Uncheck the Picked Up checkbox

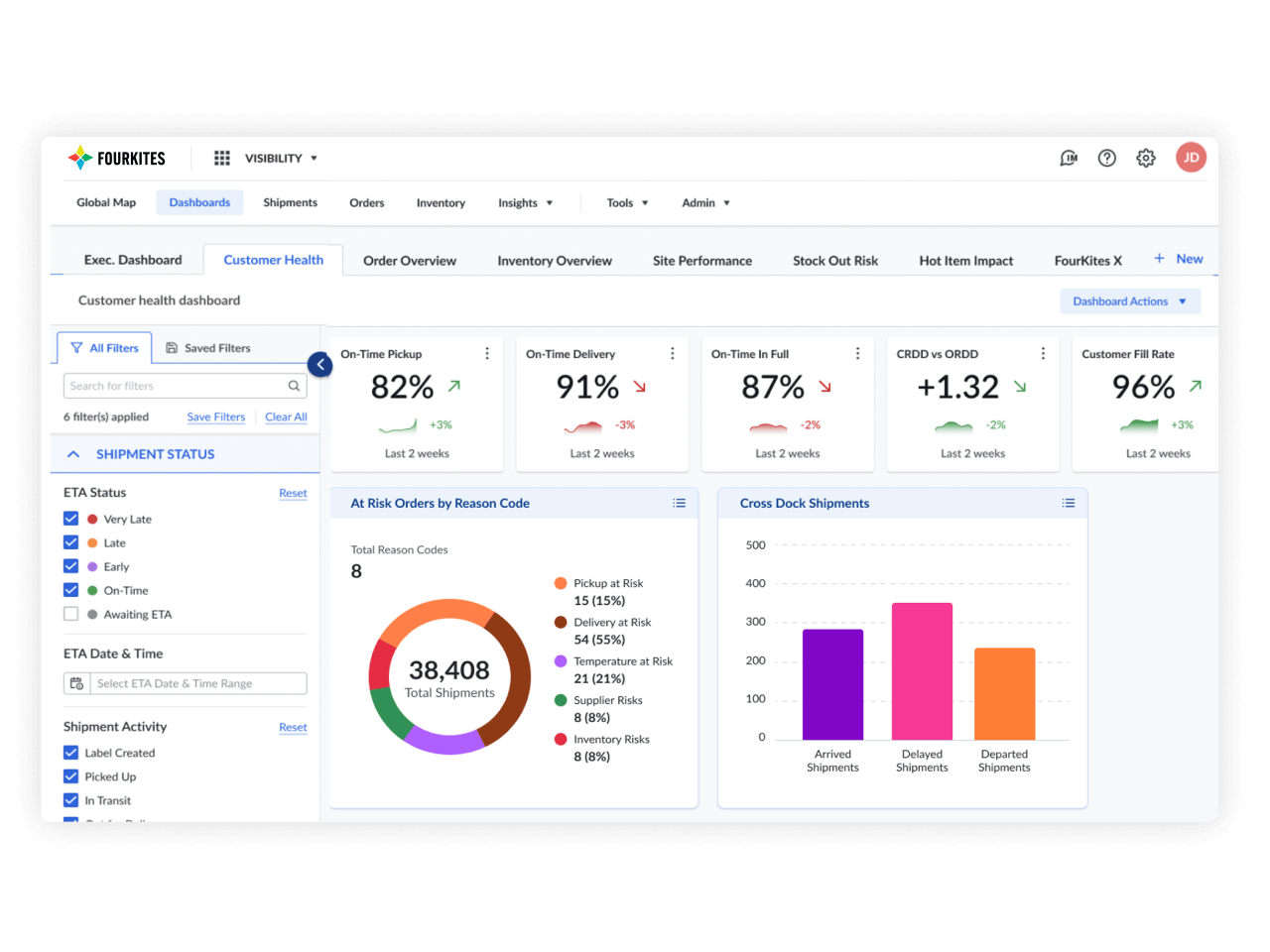point(70,776)
